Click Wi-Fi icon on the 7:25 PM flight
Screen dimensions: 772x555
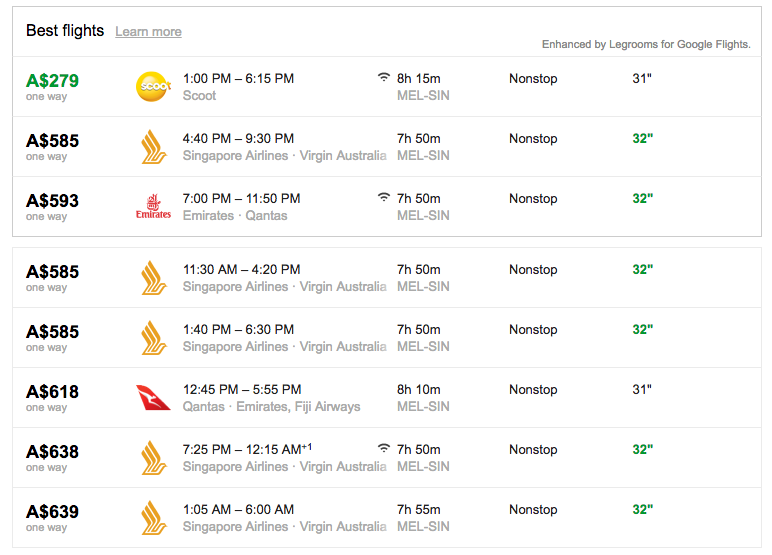tap(384, 449)
